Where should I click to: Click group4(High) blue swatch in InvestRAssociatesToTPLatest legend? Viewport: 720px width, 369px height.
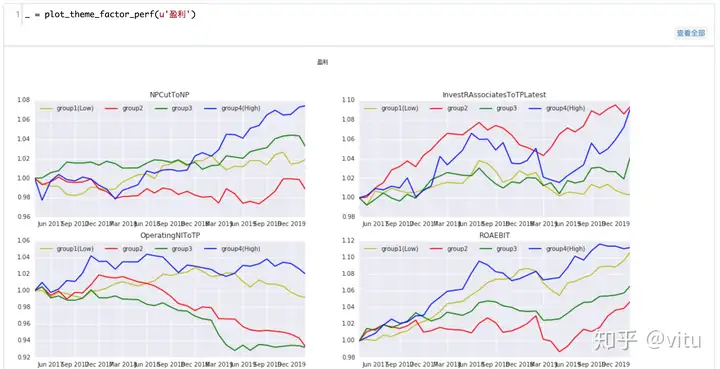coord(536,109)
